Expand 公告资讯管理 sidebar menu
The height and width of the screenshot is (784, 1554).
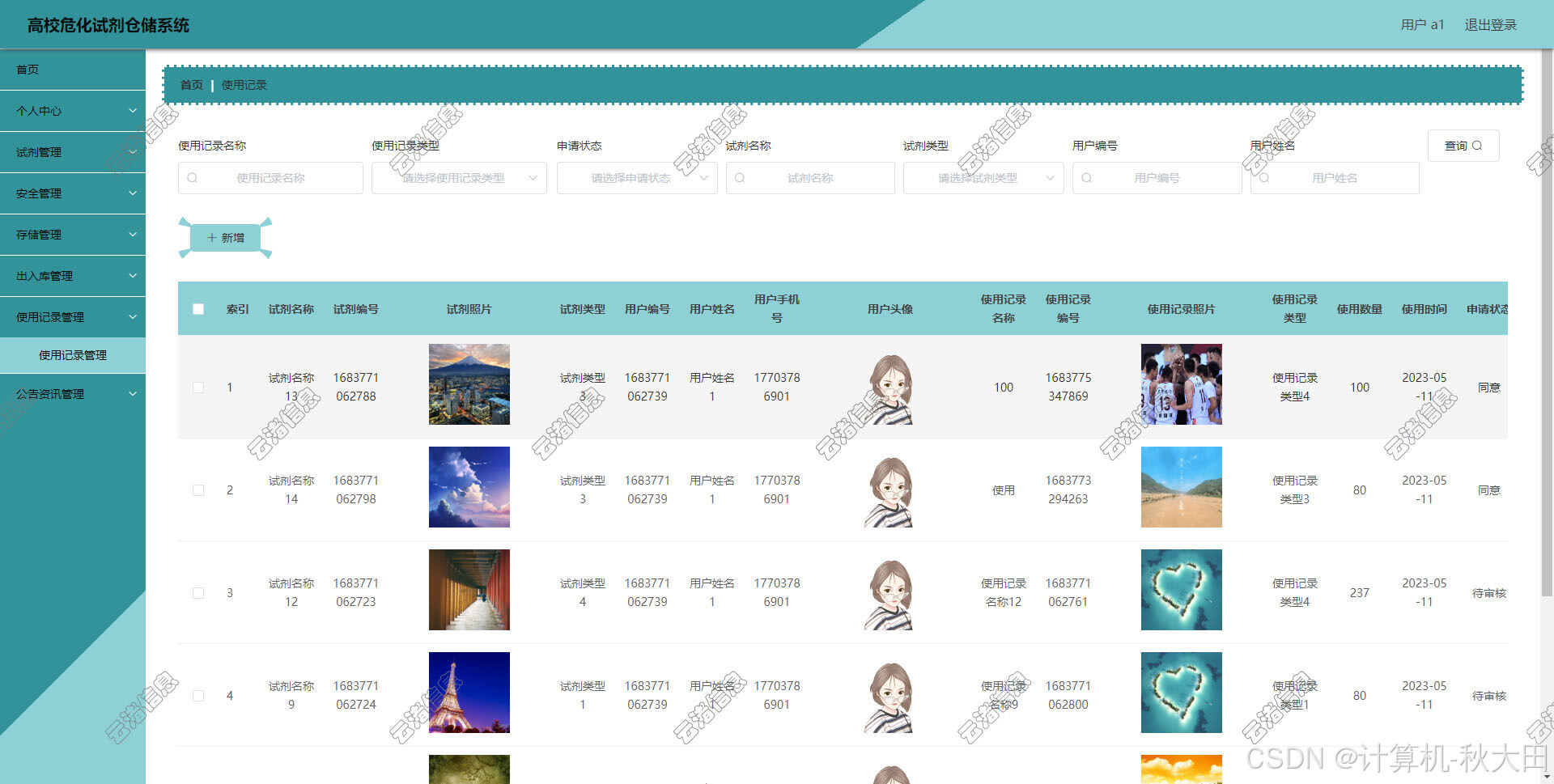point(73,394)
